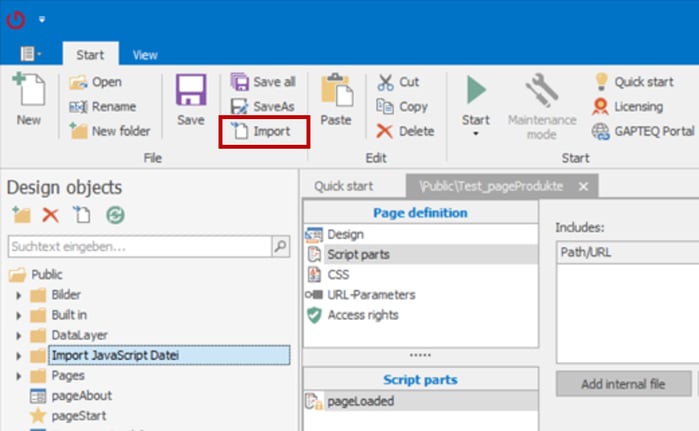The image size is (699, 431).
Task: Expand the DataLayer folder
Action: pos(19,336)
